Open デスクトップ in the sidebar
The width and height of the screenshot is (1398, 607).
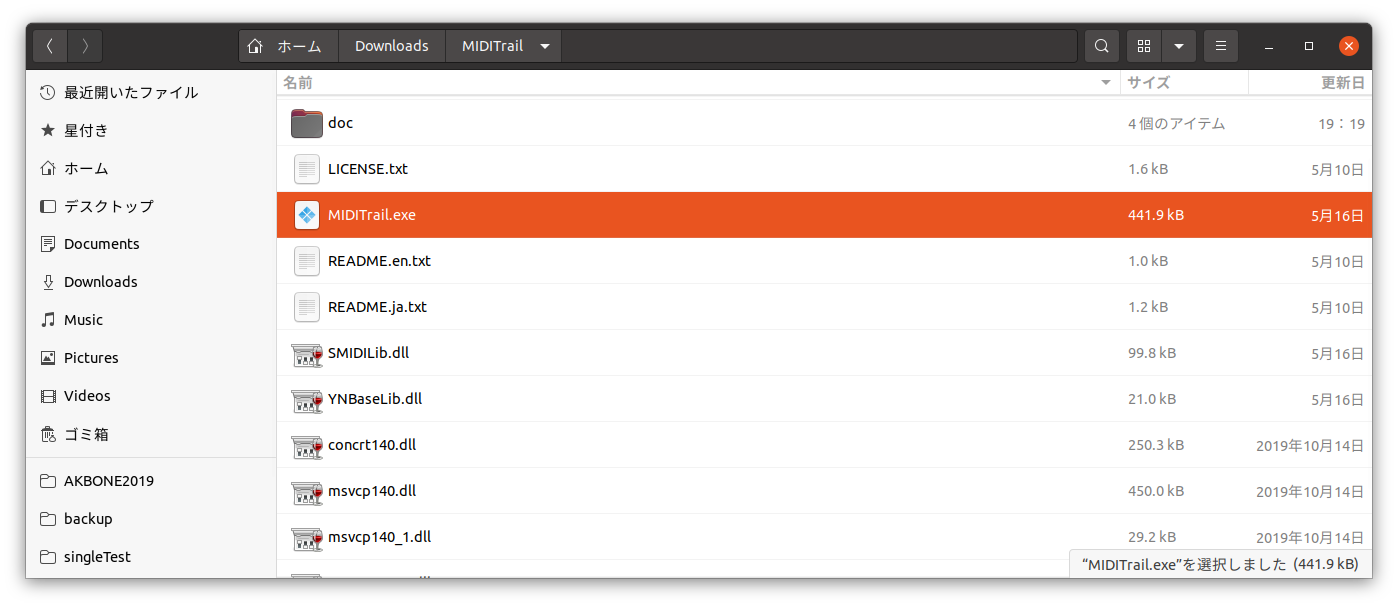click(x=151, y=206)
